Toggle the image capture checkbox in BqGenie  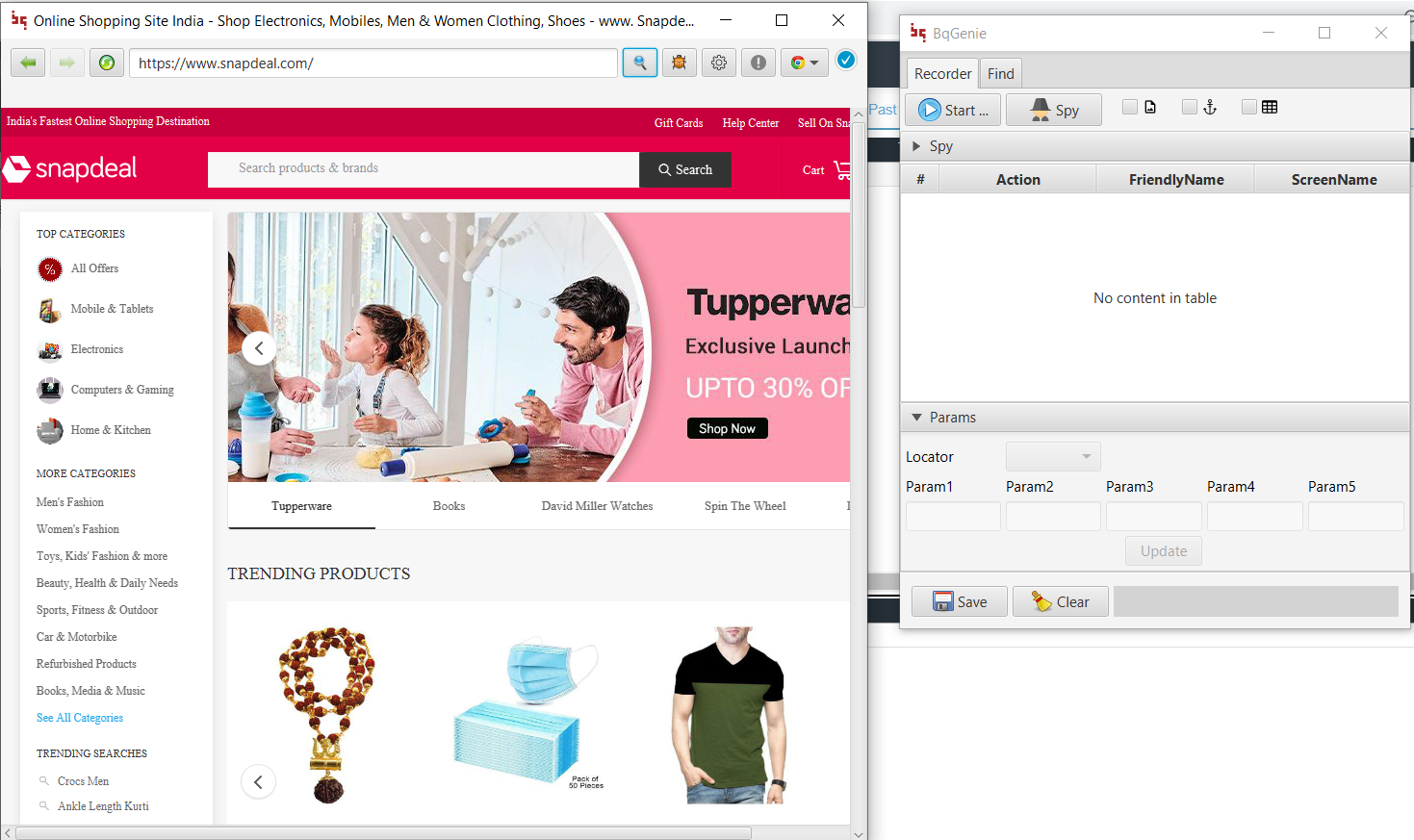[1130, 107]
